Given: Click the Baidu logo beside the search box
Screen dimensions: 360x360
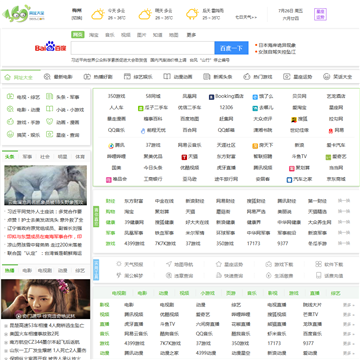Looking at the screenshot, I should pyautogui.click(x=51, y=47).
